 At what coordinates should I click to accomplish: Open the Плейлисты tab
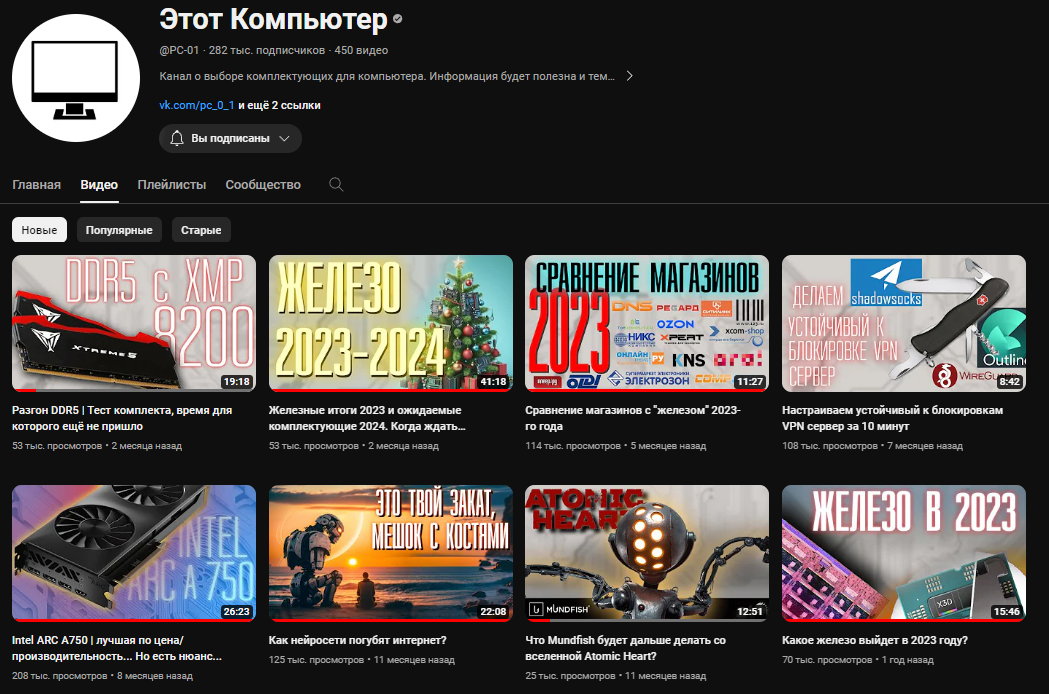click(172, 185)
